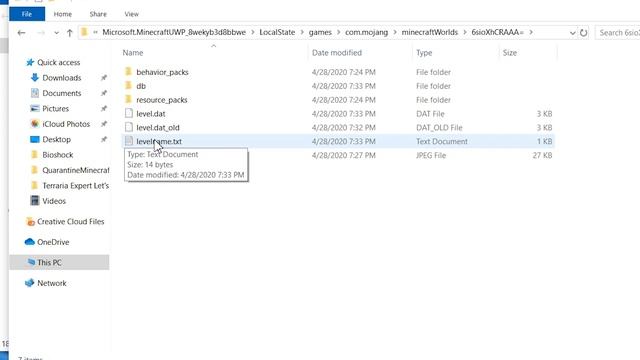
Task: Open Pictures in Quick access
Action: tap(56, 109)
